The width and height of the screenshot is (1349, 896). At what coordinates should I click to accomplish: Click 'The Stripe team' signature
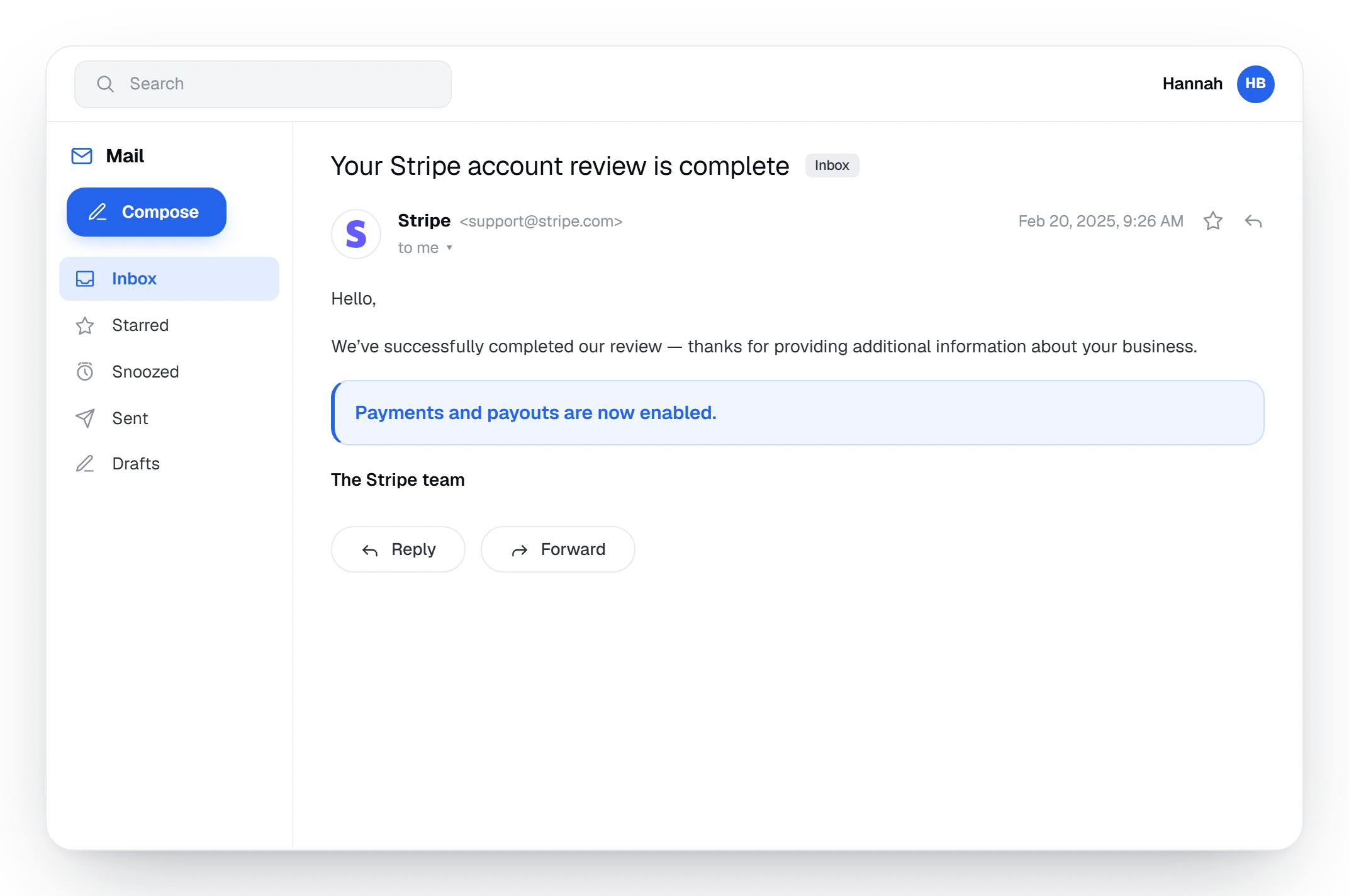398,480
